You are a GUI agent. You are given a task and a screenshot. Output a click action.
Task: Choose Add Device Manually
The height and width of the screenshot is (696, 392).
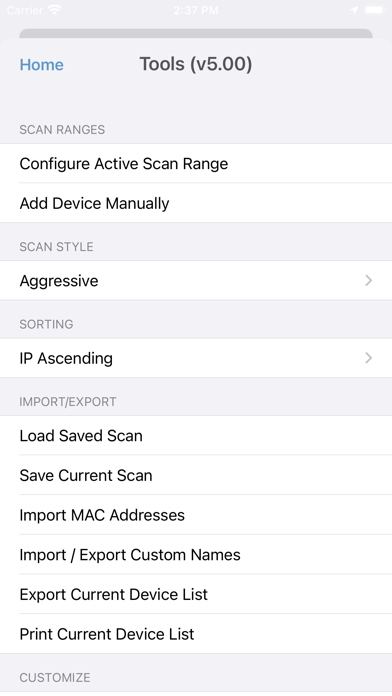[x=196, y=203]
